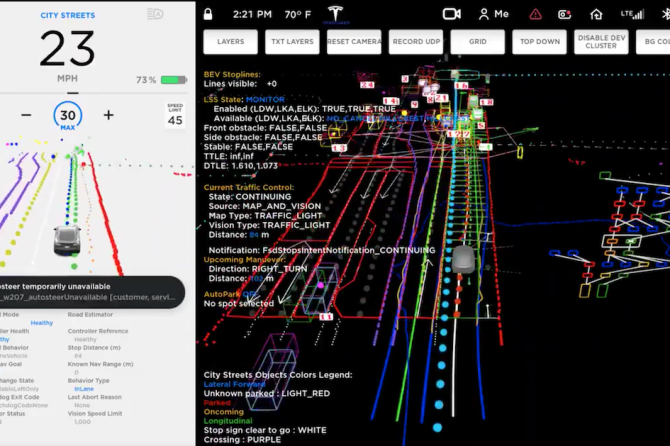Tap the red warning triangle alert icon
The width and height of the screenshot is (670, 446).
coord(535,15)
